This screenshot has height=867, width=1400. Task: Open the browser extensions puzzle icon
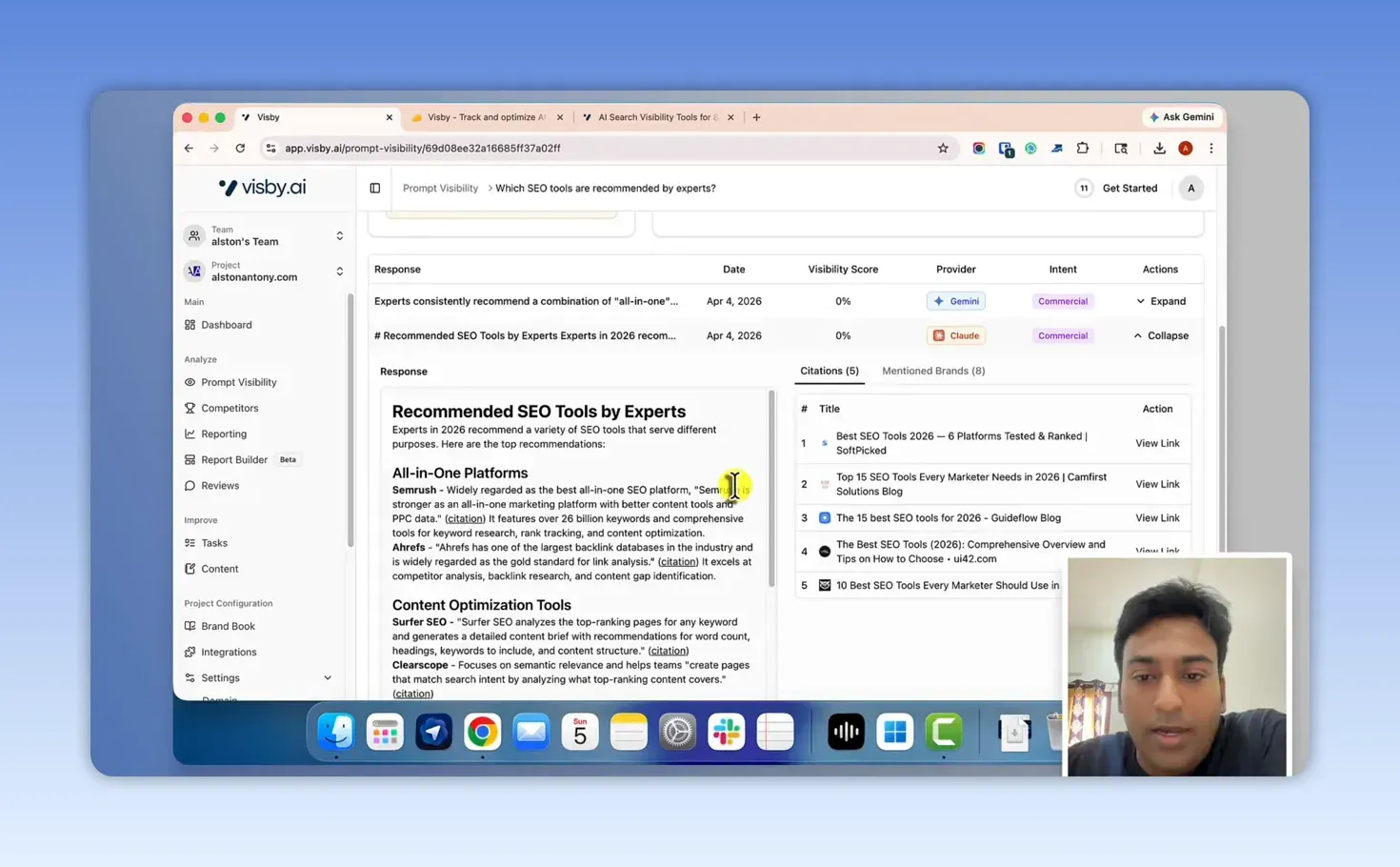point(1083,149)
